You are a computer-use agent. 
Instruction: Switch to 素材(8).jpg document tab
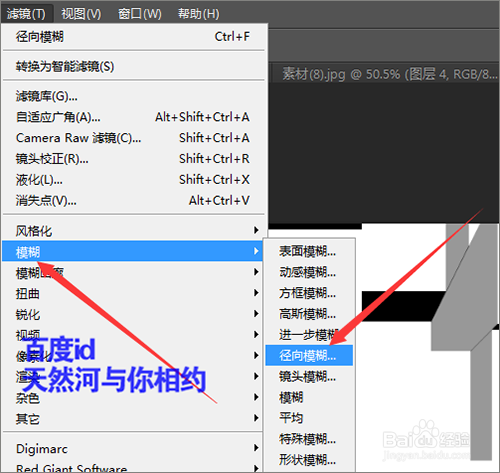[387, 74]
